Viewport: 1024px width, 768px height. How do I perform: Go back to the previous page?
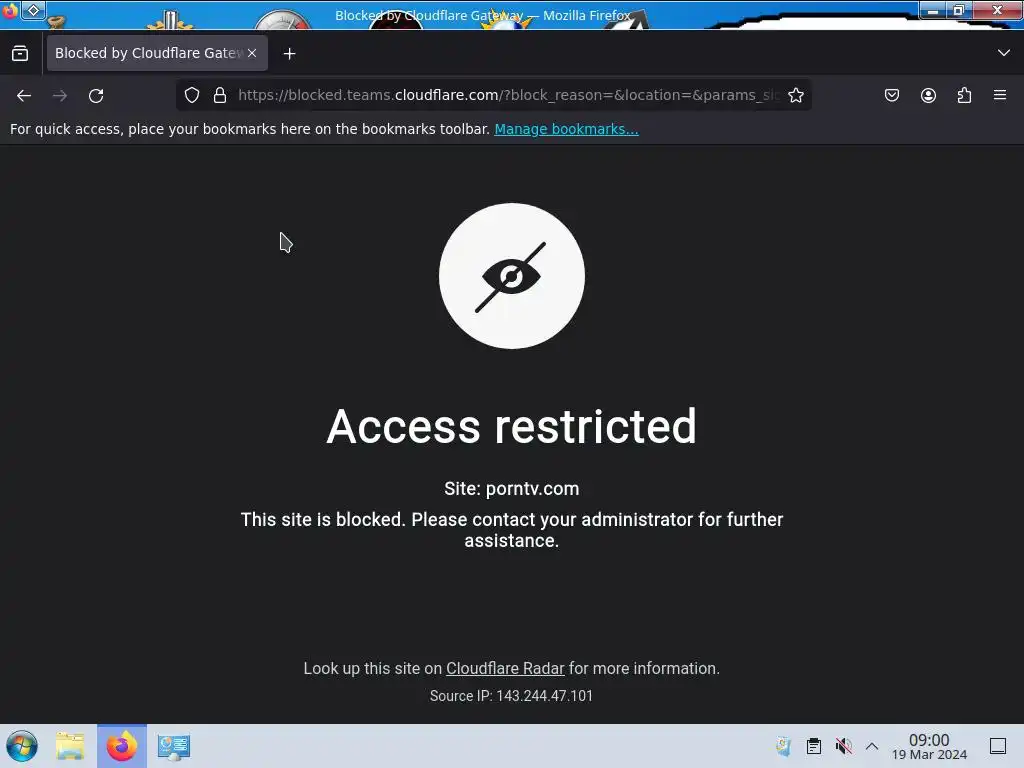(24, 96)
